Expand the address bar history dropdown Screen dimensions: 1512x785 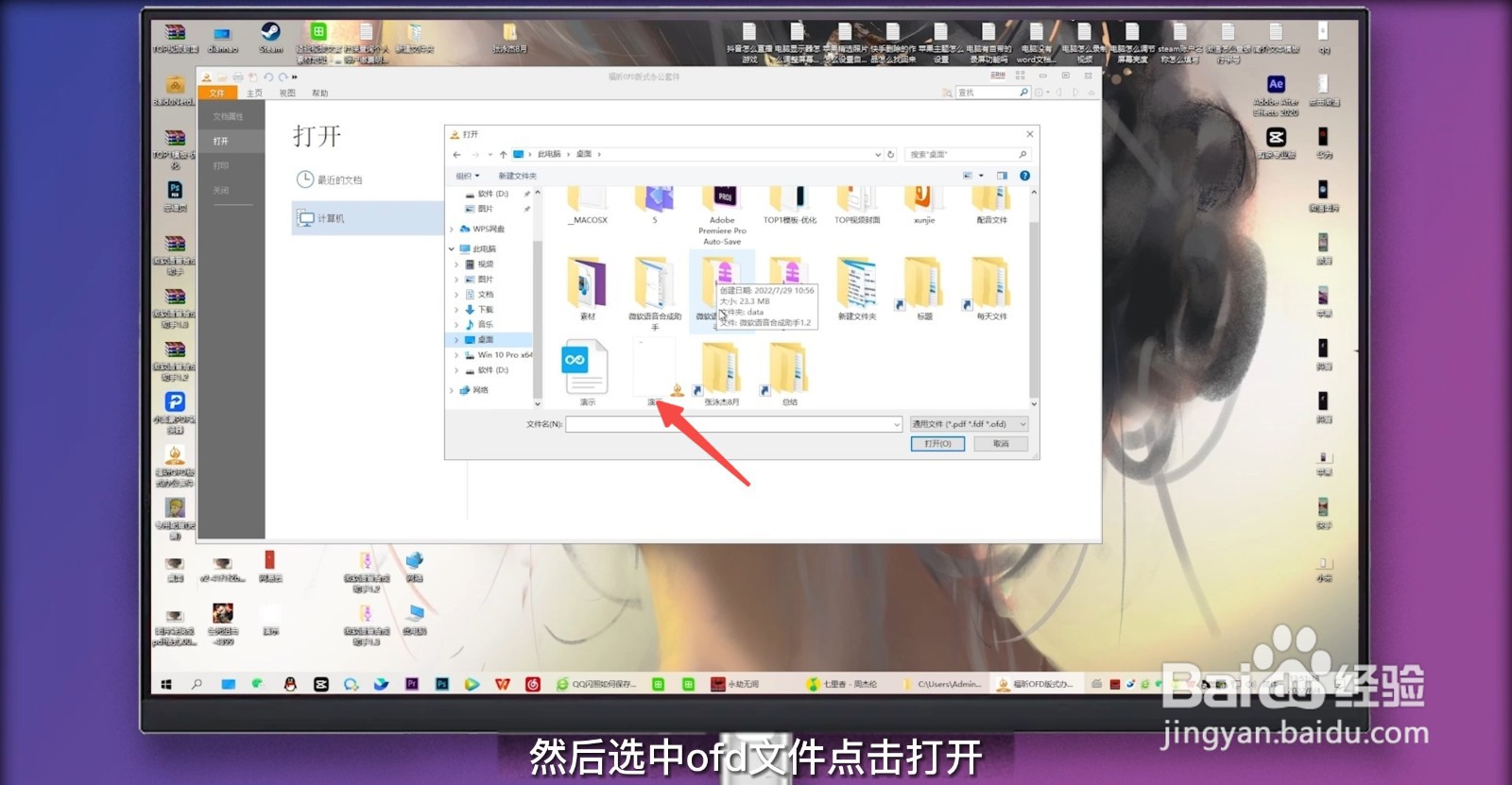(878, 154)
